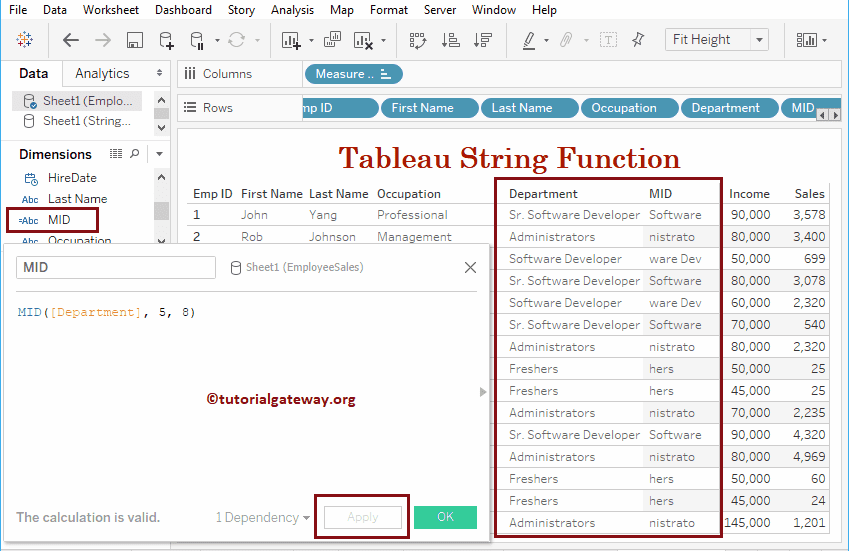Click the refresh run update icon
Viewport: 849px width, 551px height.
coord(237,40)
